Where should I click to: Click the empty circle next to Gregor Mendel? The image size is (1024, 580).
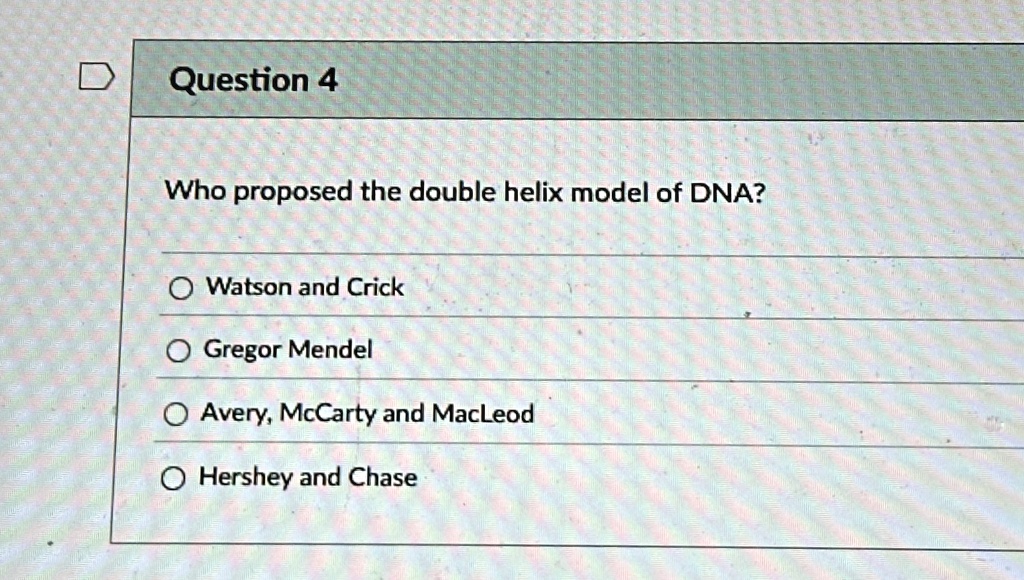click(178, 350)
